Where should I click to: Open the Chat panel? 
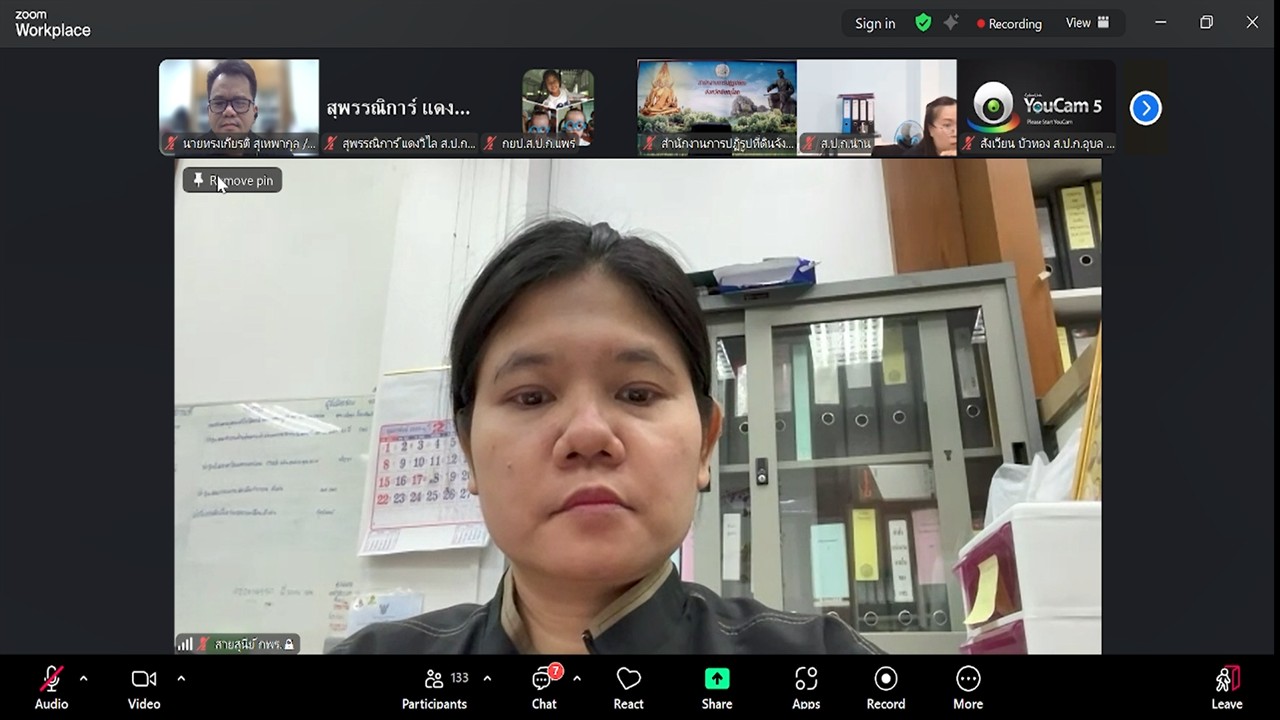coord(543,680)
